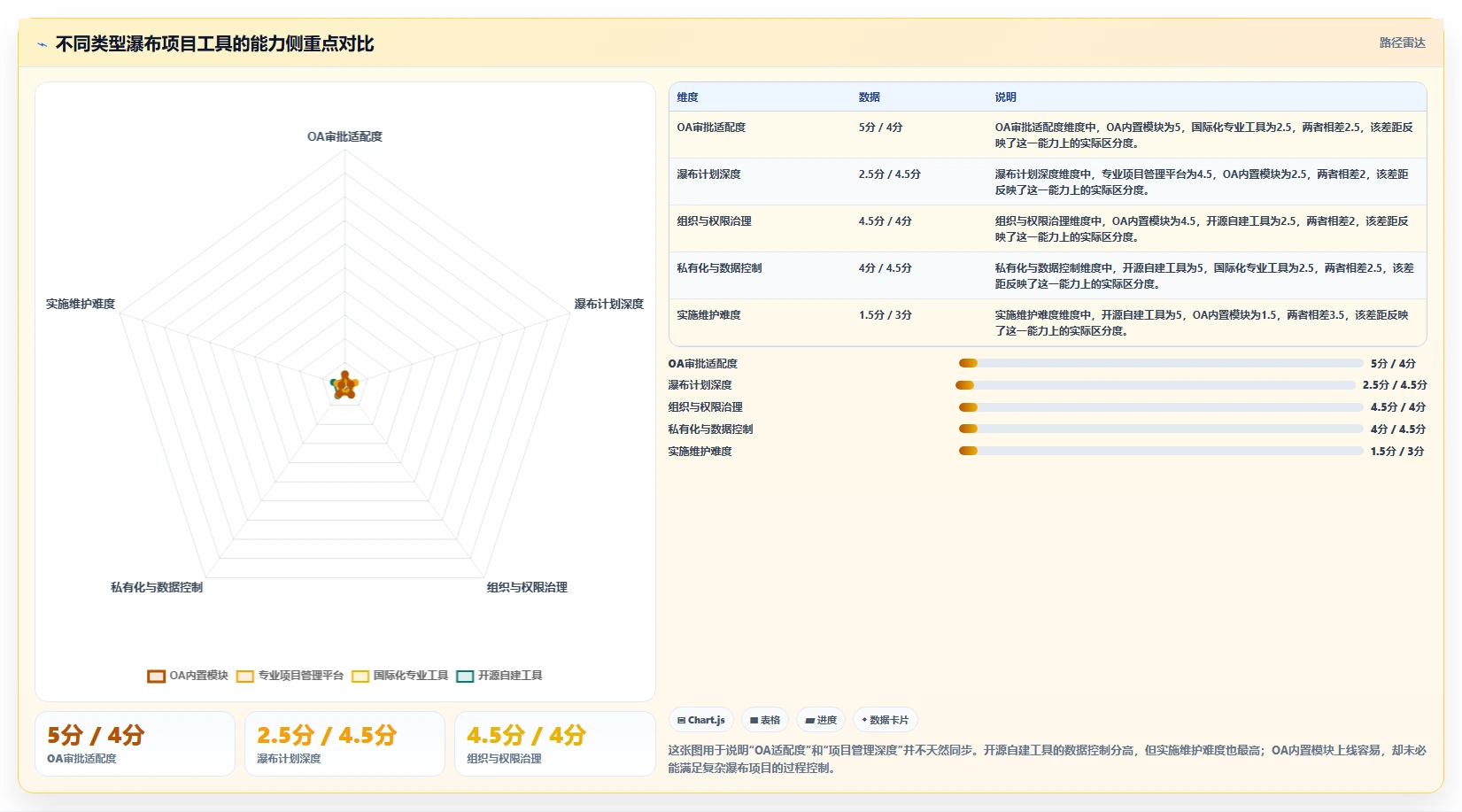This screenshot has width=1462, height=812.
Task: Click the 实施维护难度 label in progress list
Action: point(700,452)
